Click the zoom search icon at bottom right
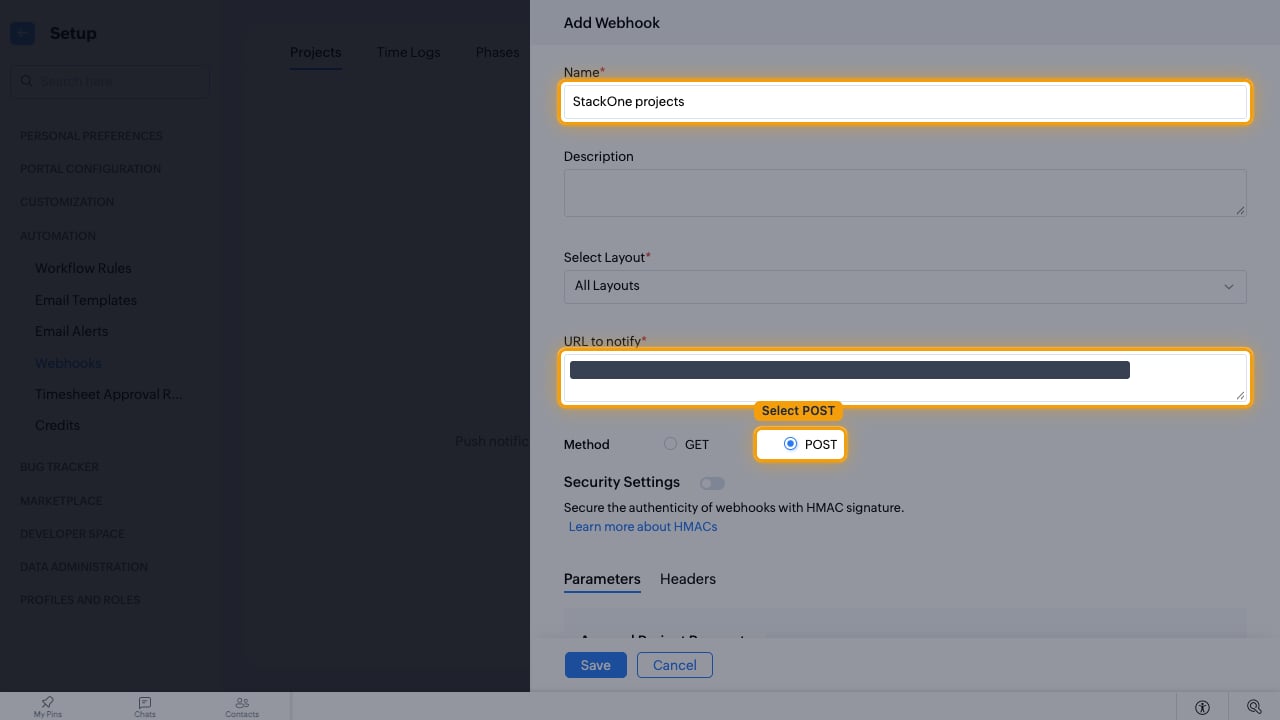This screenshot has width=1280, height=720. [x=1254, y=707]
